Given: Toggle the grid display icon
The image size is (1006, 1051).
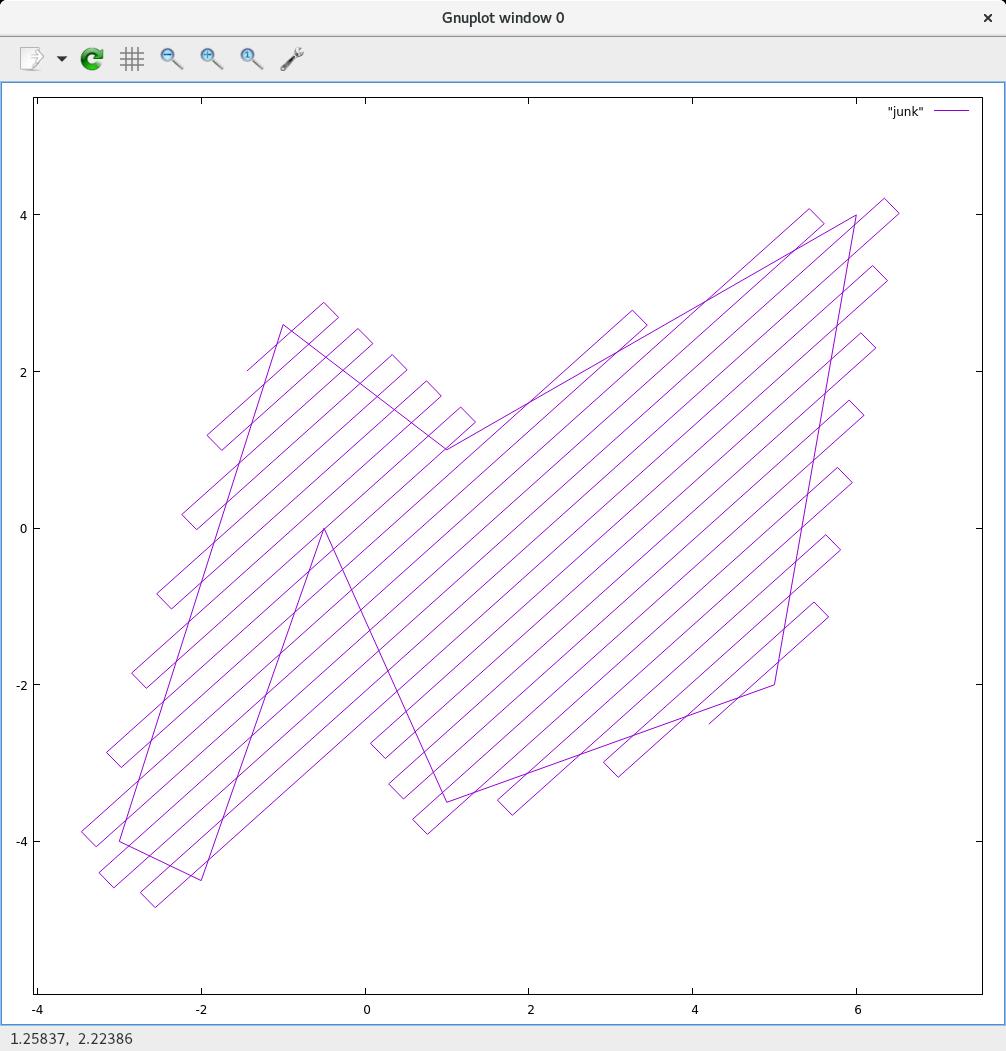Looking at the screenshot, I should coord(132,59).
